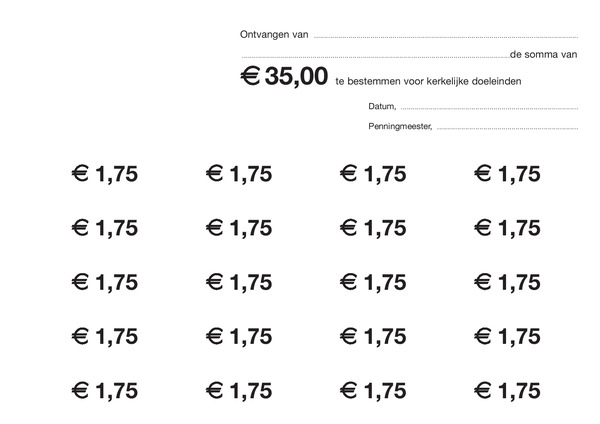
Task: Select the € 1,75 coupon in bottom row, first column
Action: pyautogui.click(x=104, y=391)
